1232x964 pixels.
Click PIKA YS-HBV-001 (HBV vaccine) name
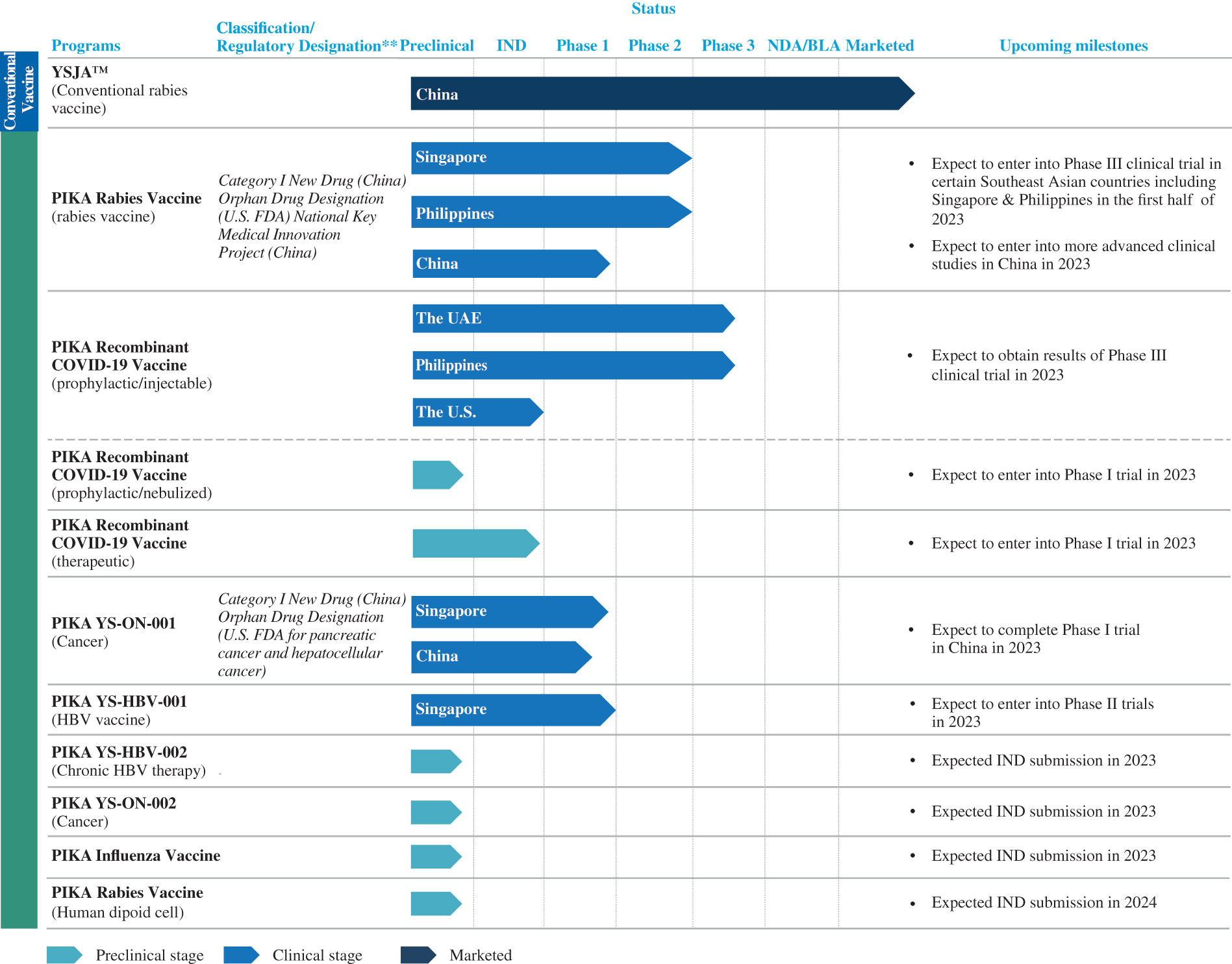pos(119,710)
